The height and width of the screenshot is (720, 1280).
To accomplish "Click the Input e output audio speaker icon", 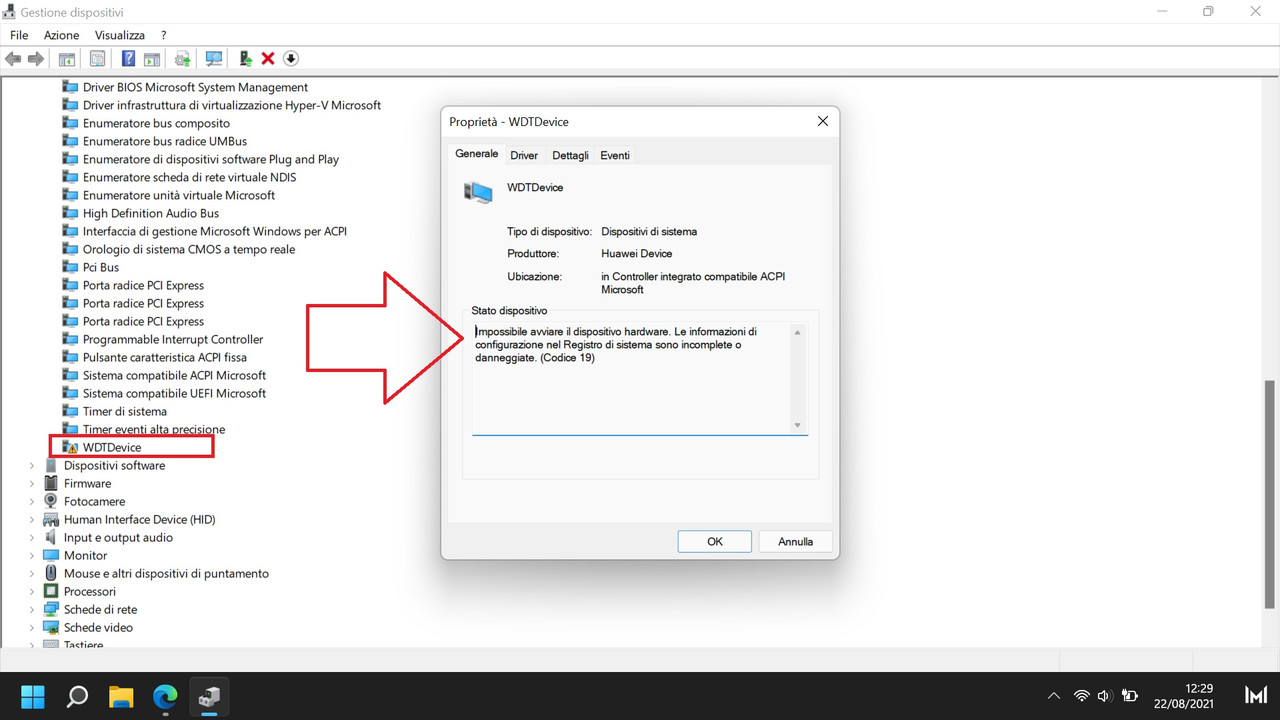I will pyautogui.click(x=51, y=537).
